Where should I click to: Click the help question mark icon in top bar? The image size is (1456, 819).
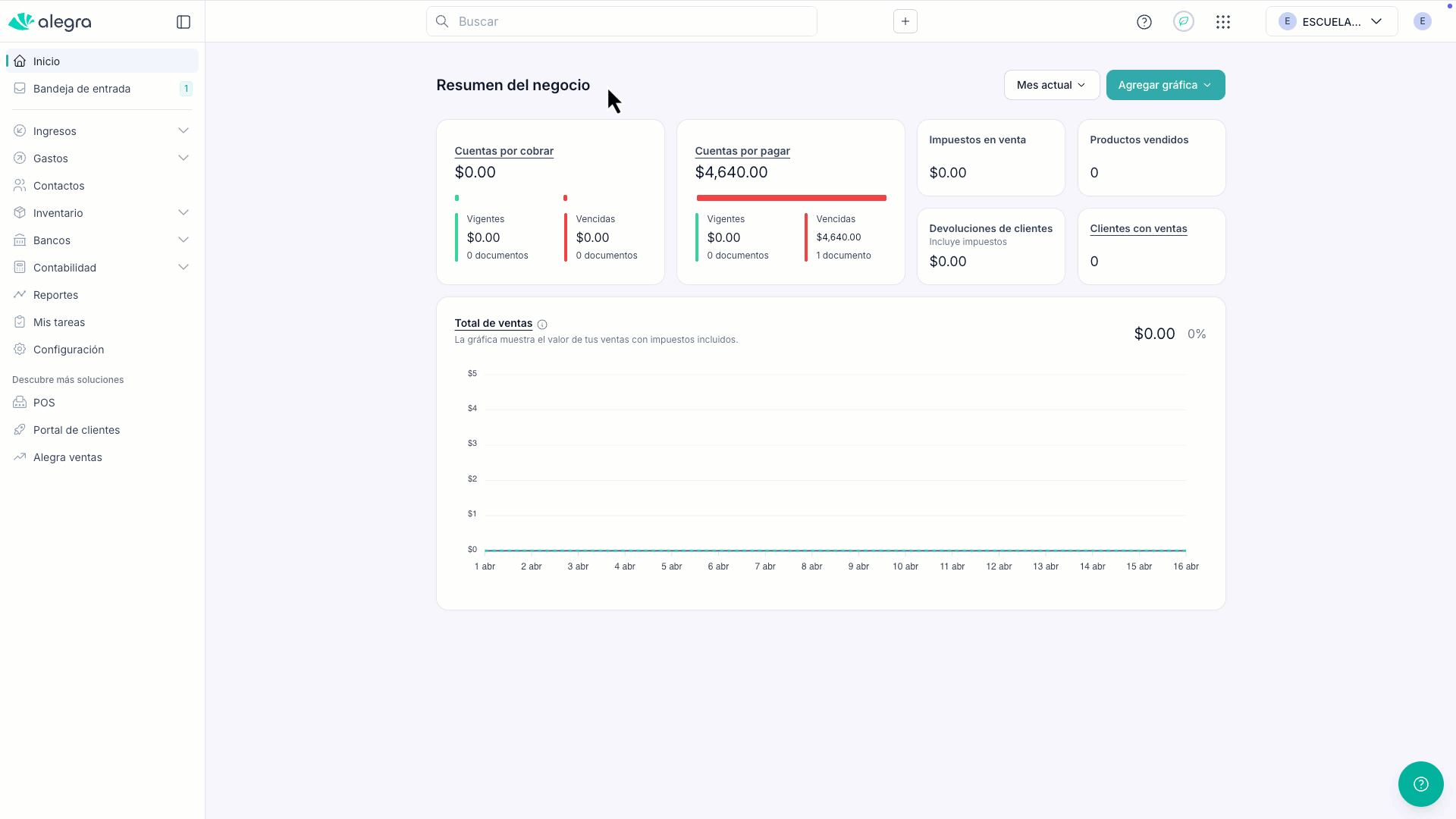tap(1144, 22)
